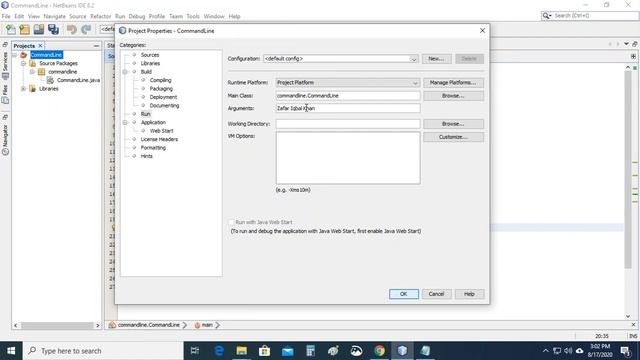Open the File menu
This screenshot has height=360, width=640.
[x=6, y=16]
